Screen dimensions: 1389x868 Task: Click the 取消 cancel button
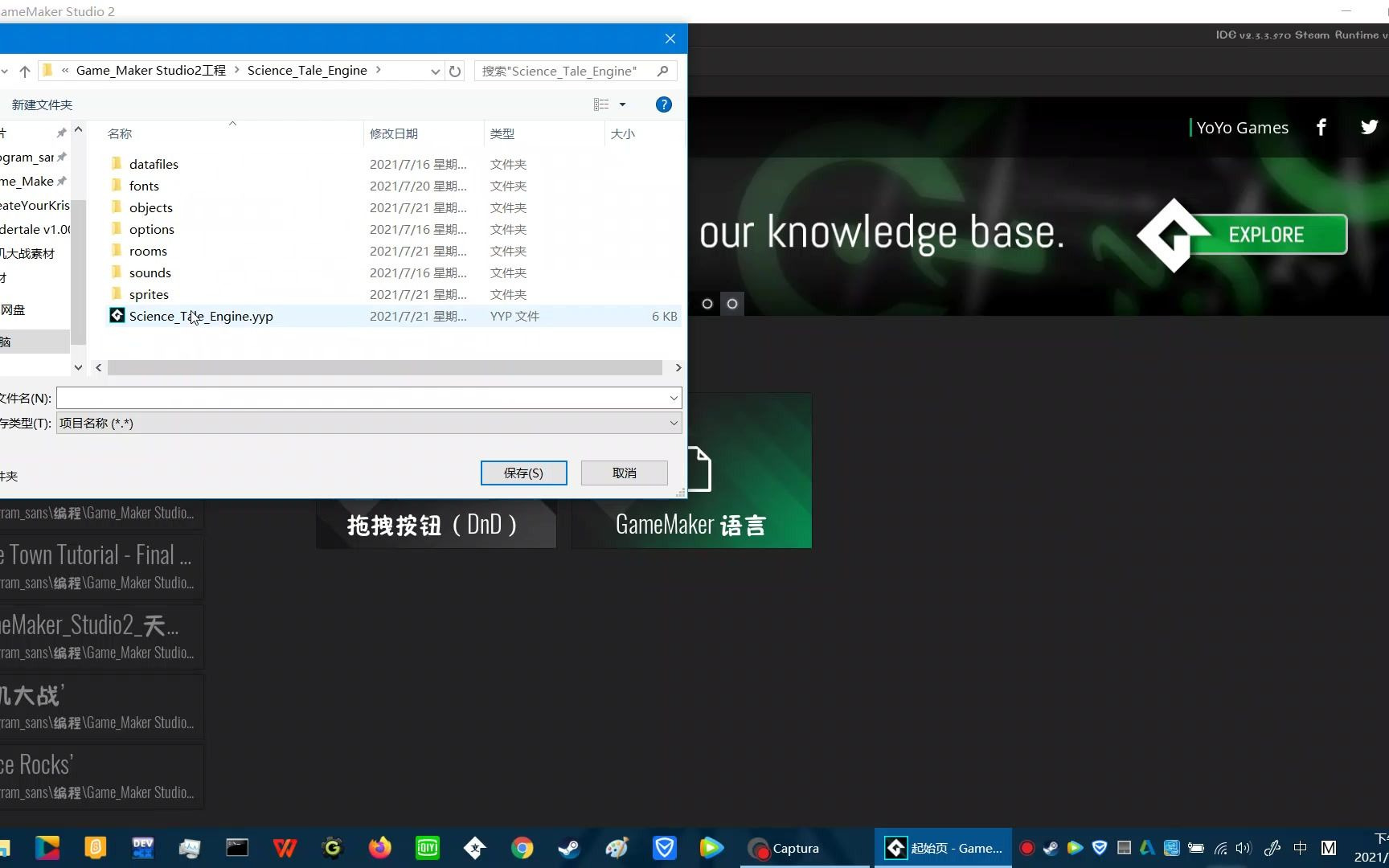[x=624, y=473]
